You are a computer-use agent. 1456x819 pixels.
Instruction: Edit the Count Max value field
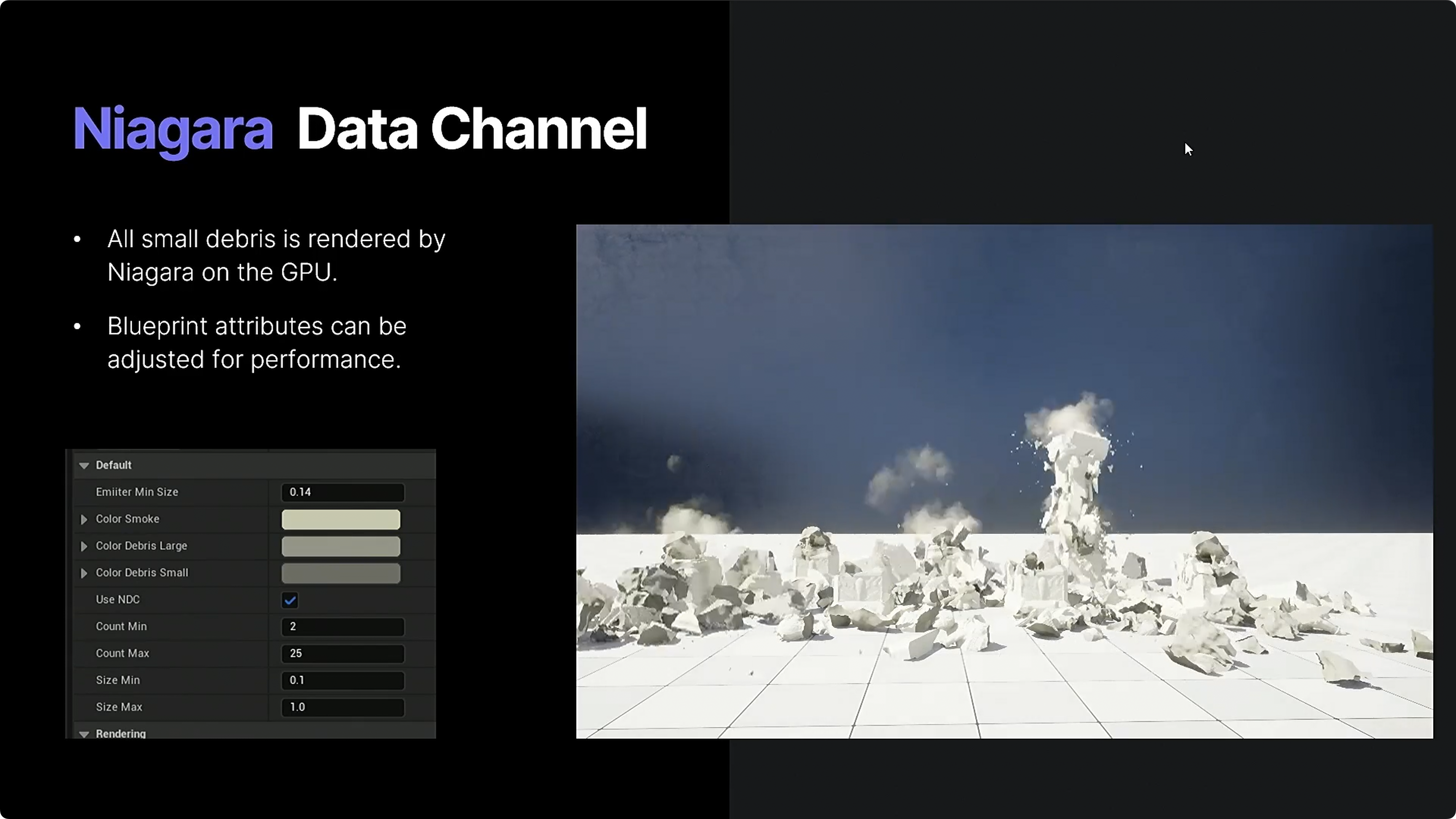click(343, 653)
